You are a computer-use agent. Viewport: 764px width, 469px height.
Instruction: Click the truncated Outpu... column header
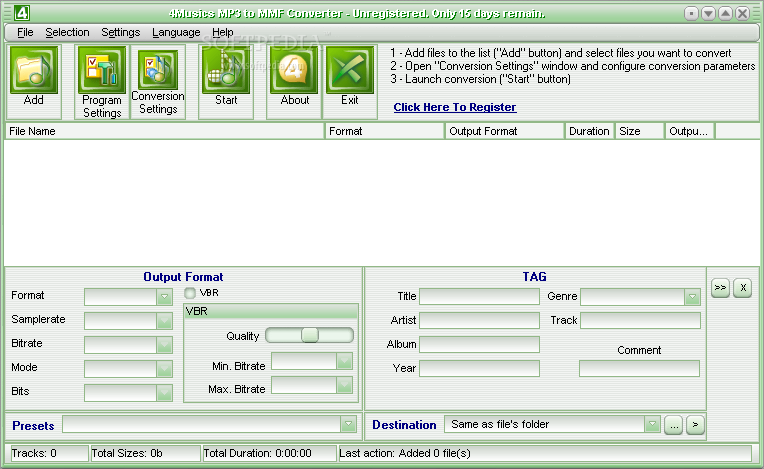tap(690, 131)
